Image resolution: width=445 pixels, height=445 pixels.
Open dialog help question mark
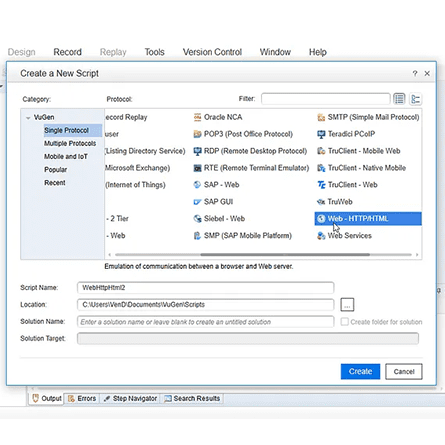tap(415, 73)
